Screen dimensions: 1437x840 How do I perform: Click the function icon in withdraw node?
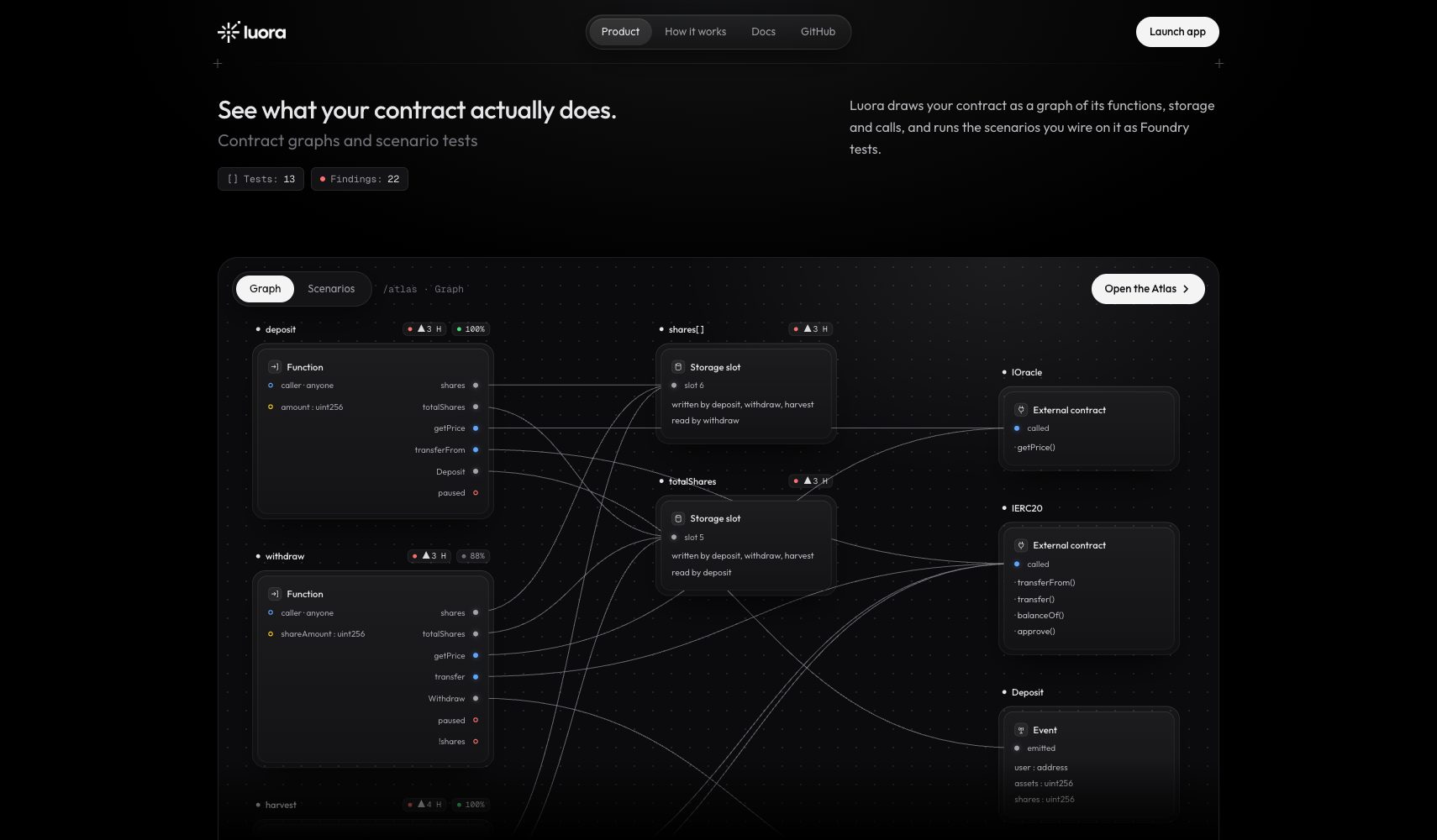274,594
